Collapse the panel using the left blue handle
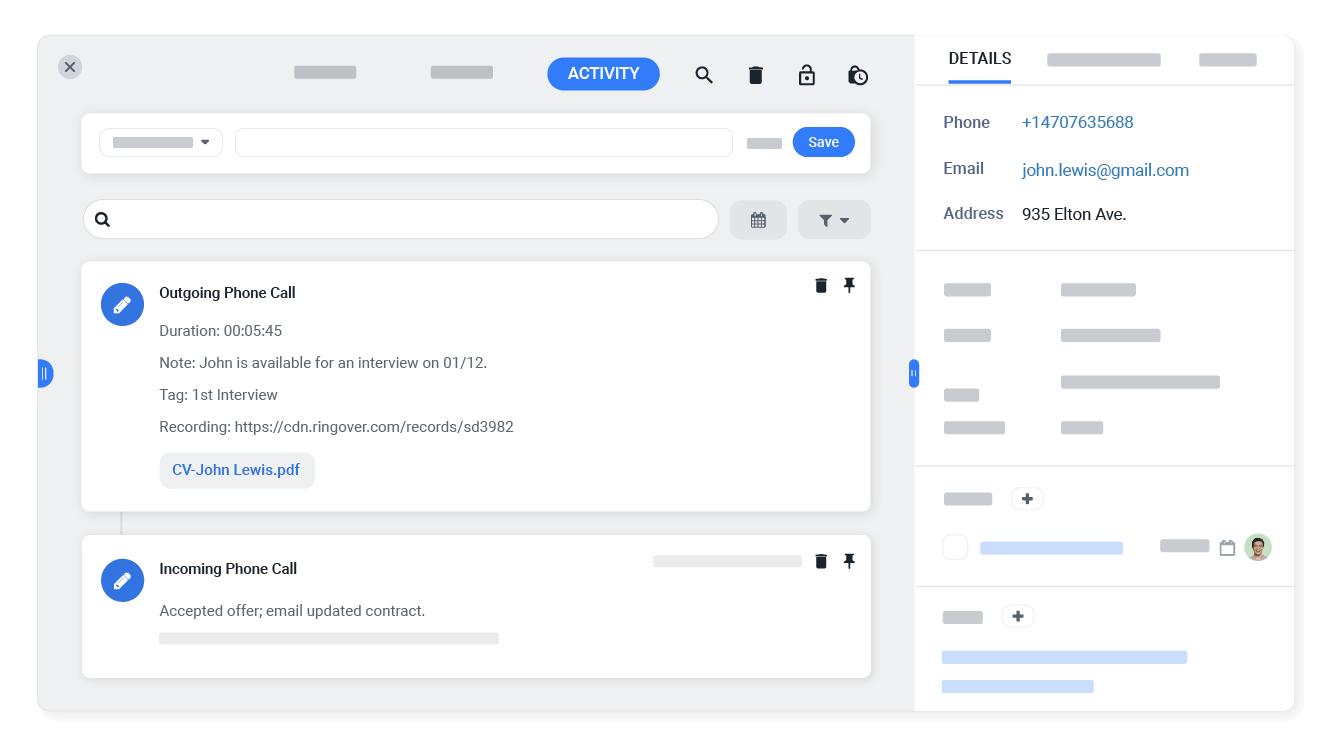1332x747 pixels. pos(45,372)
